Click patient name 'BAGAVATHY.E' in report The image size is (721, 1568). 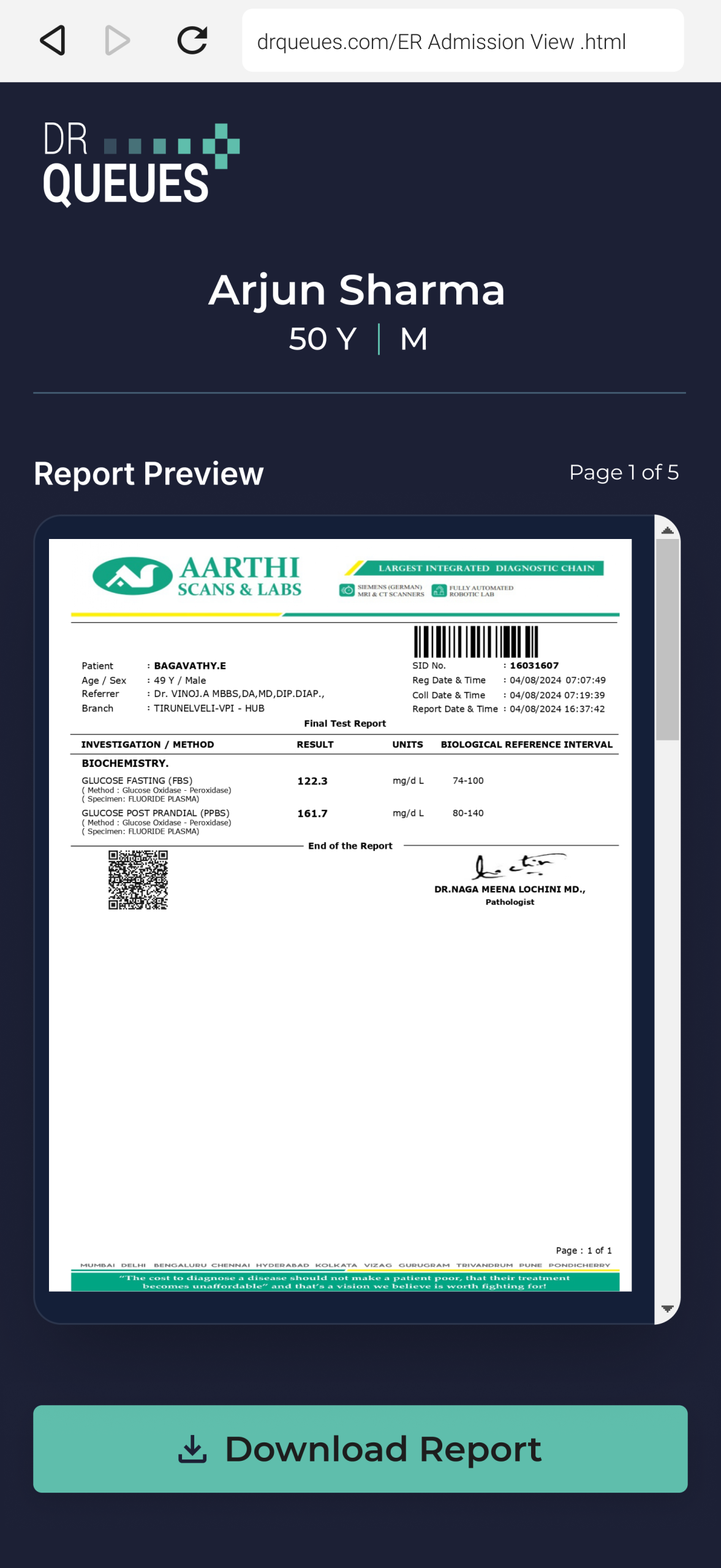pos(190,666)
